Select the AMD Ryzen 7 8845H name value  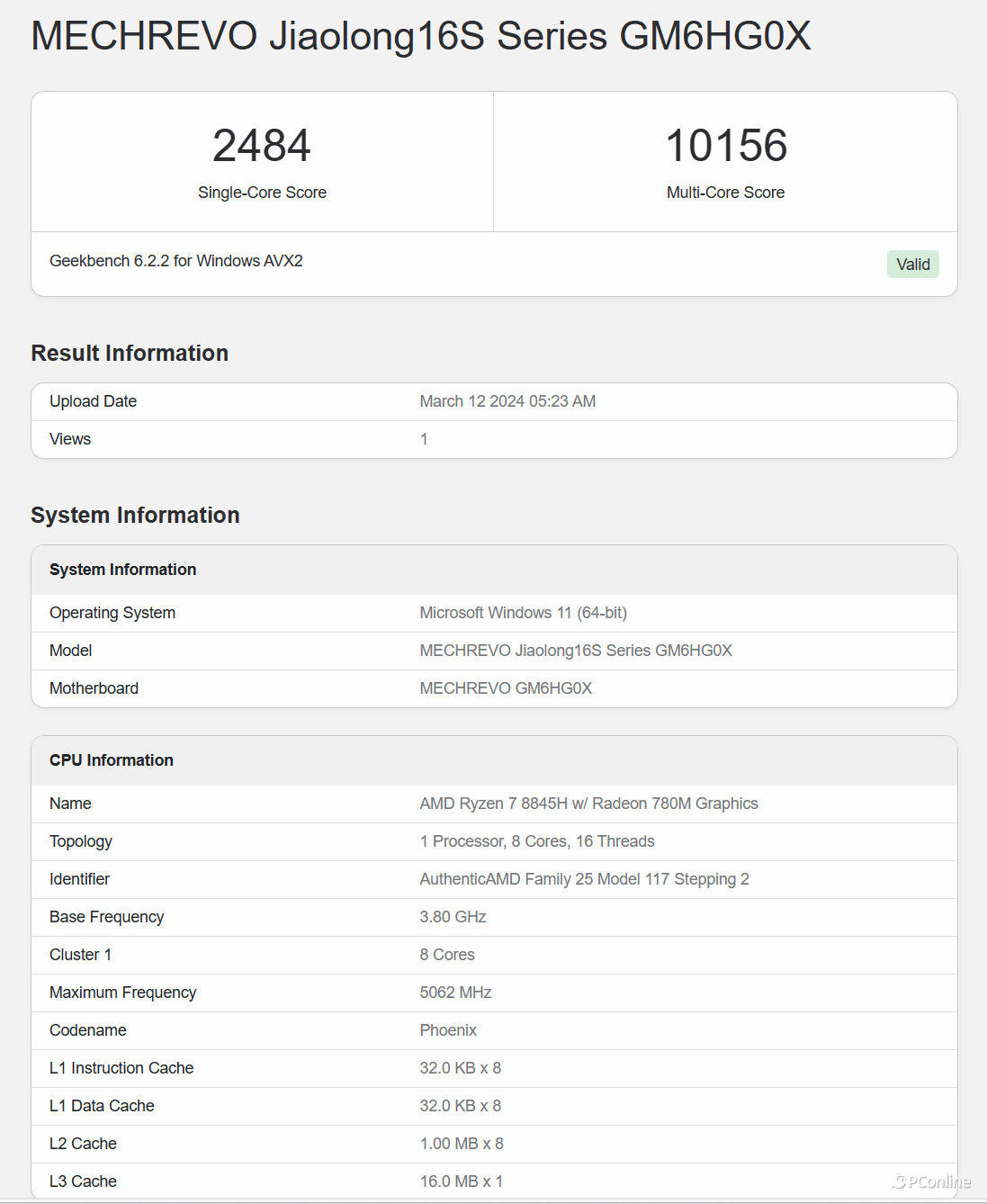pyautogui.click(x=588, y=804)
